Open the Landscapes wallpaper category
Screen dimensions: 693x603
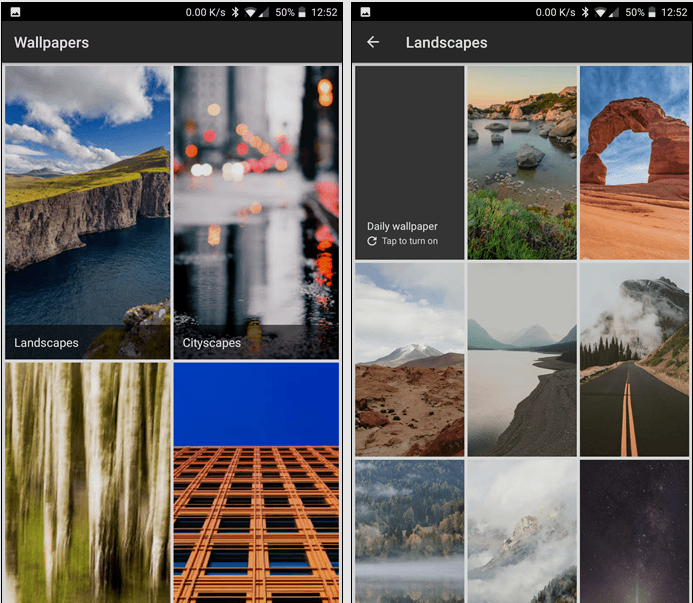point(88,212)
